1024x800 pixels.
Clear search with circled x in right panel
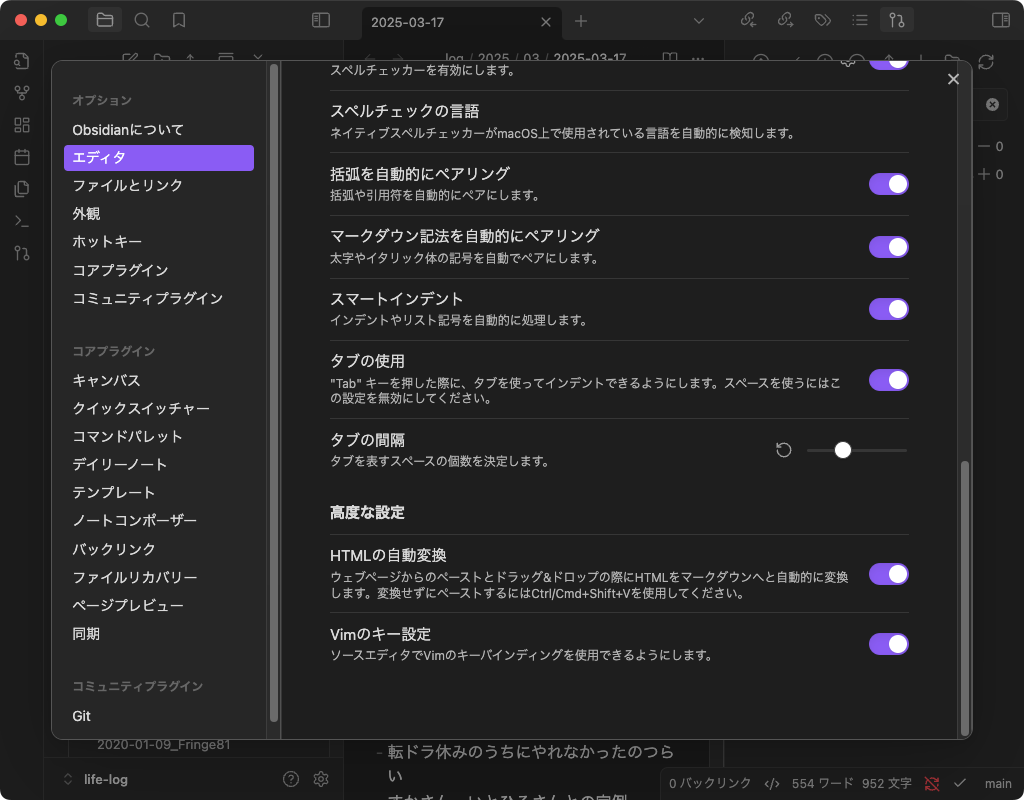tap(992, 104)
